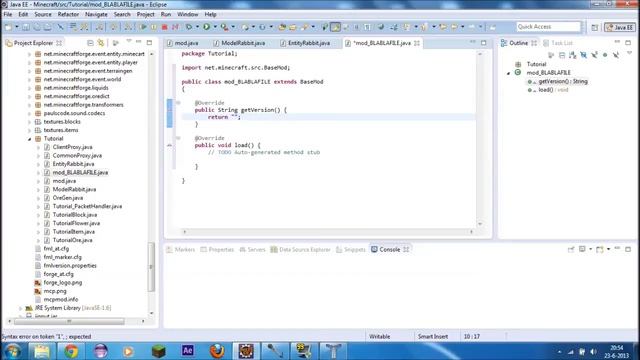
Task: Open the Debug button dropdown arrow
Action: point(197,27)
